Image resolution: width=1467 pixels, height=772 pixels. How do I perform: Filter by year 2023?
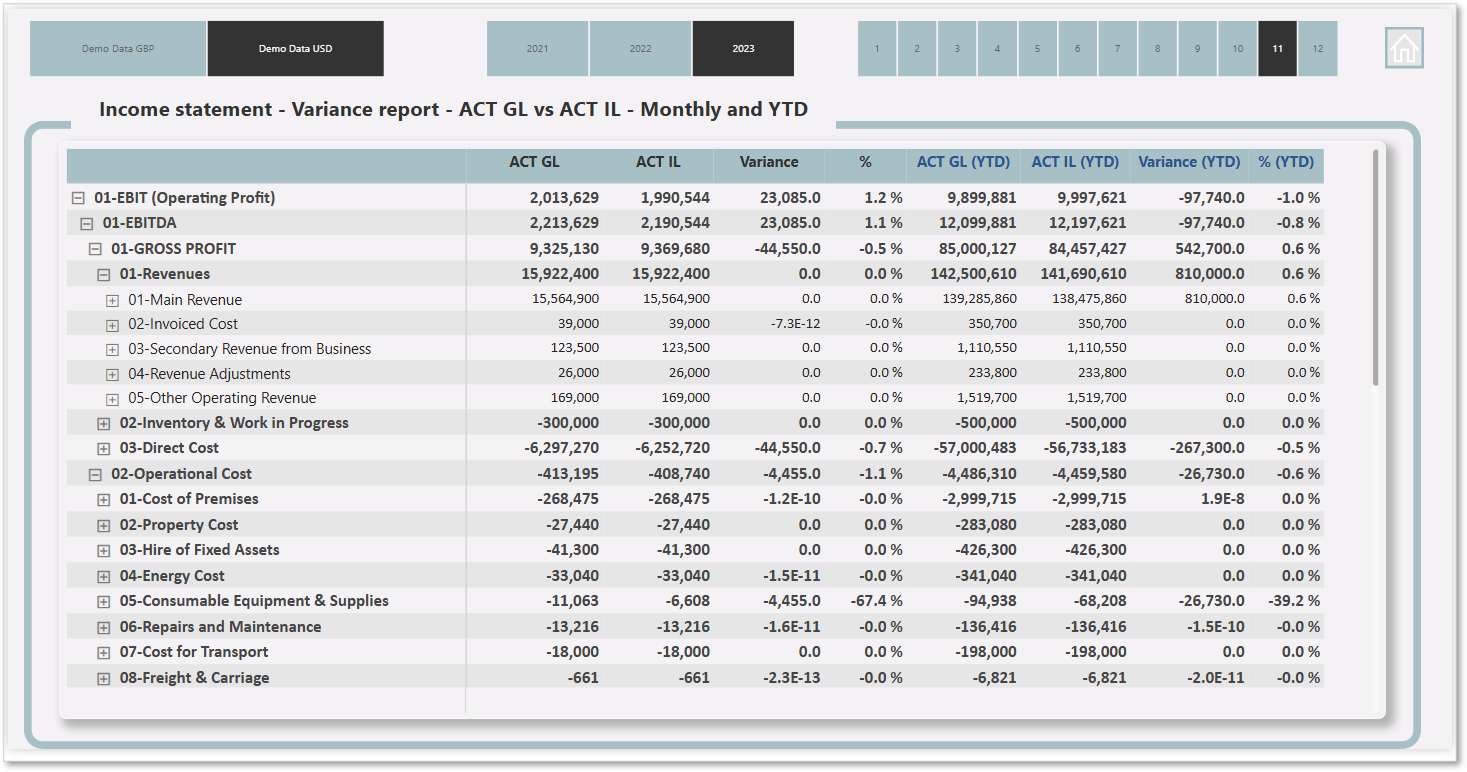[x=743, y=48]
